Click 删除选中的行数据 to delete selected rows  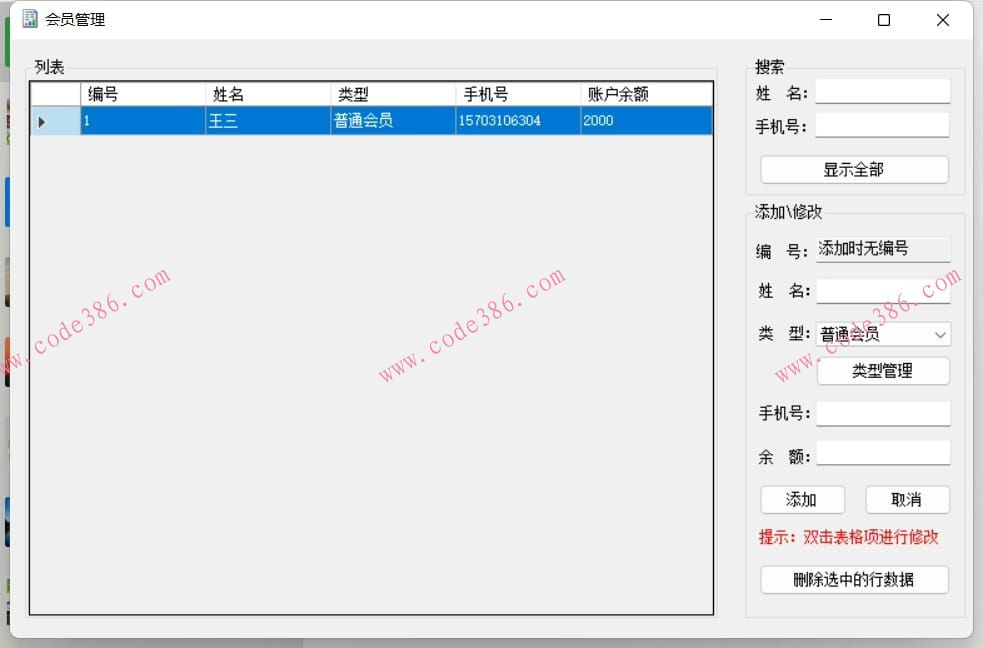point(854,579)
